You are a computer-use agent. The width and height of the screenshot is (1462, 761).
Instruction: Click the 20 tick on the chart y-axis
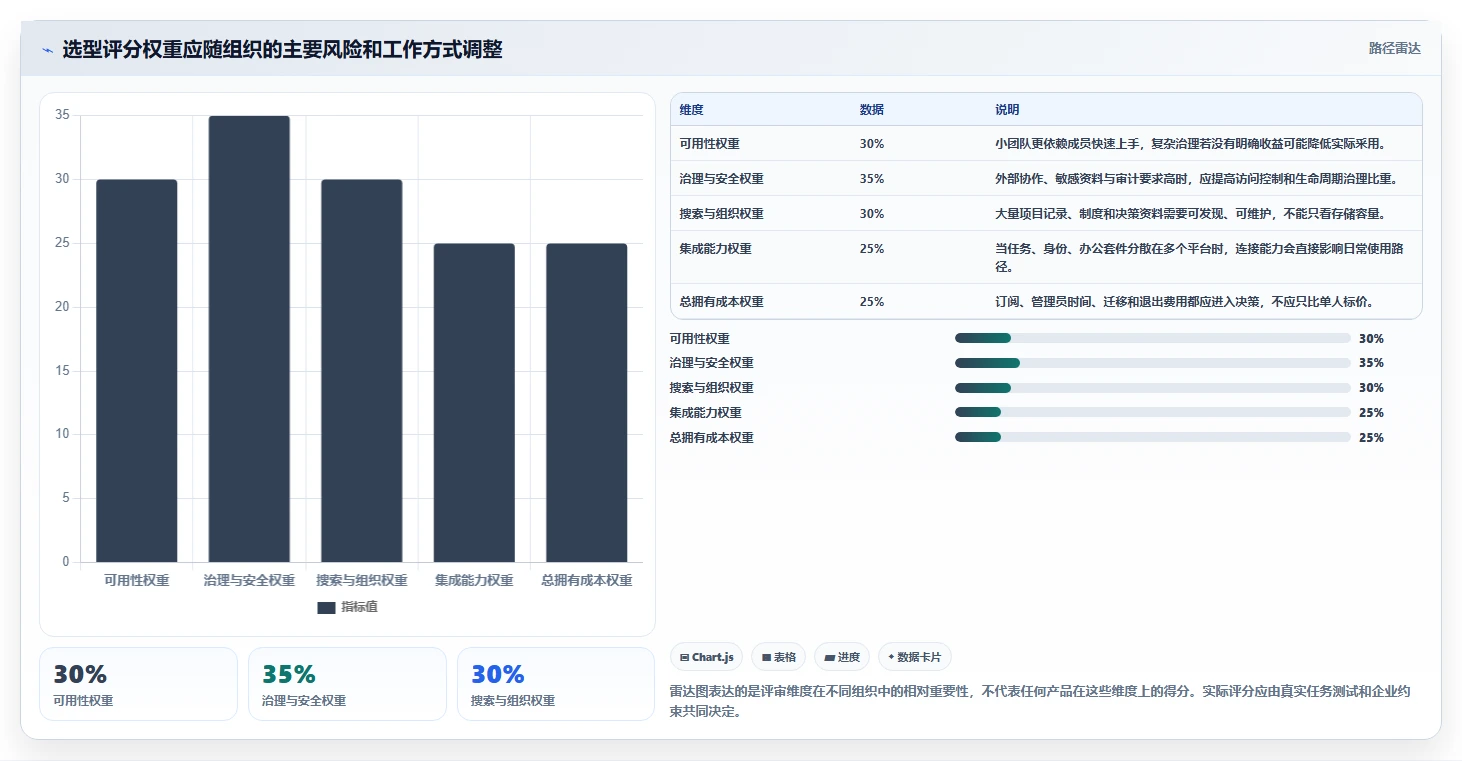[62, 307]
